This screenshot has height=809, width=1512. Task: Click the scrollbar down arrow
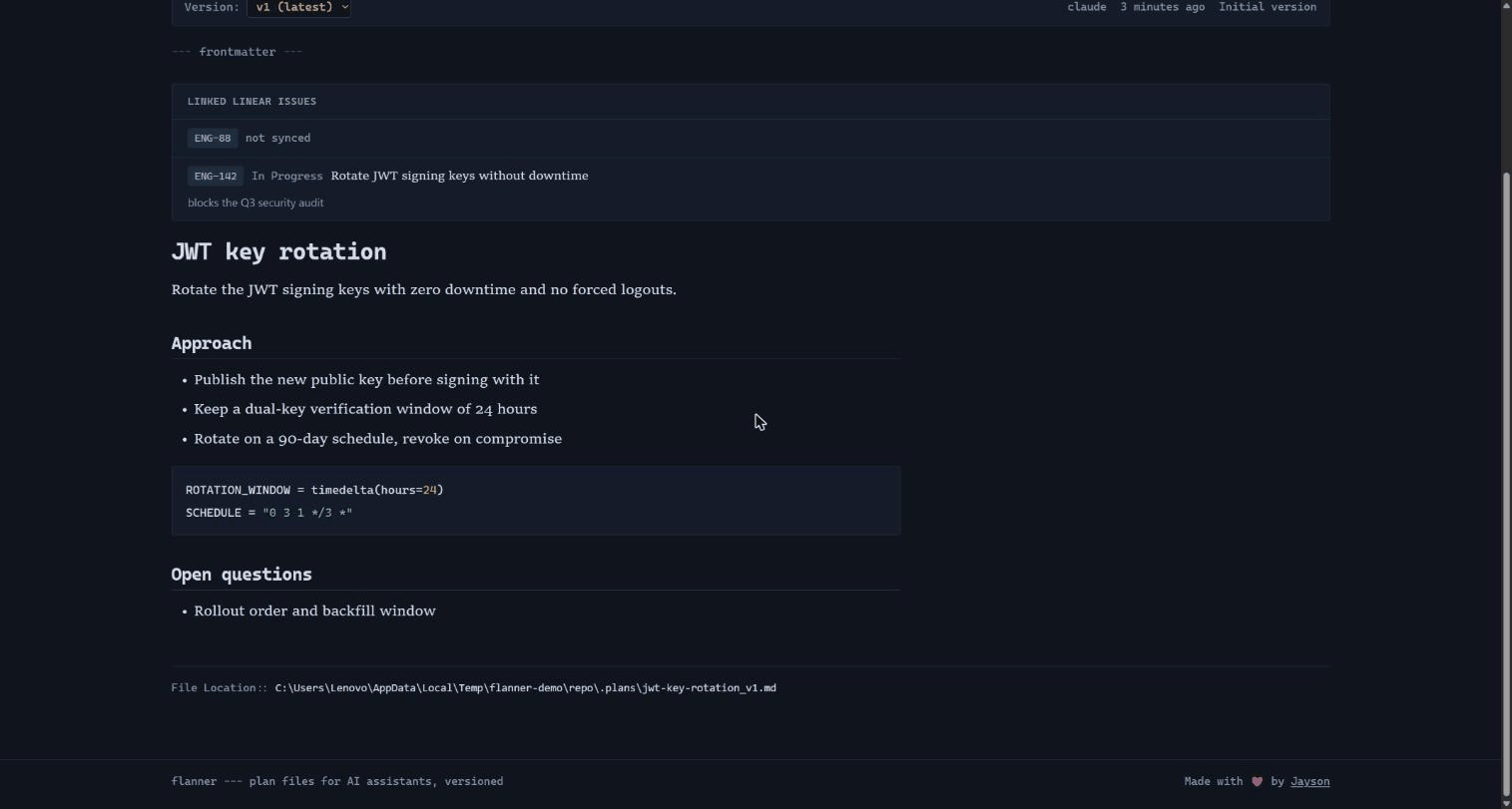click(x=1506, y=802)
